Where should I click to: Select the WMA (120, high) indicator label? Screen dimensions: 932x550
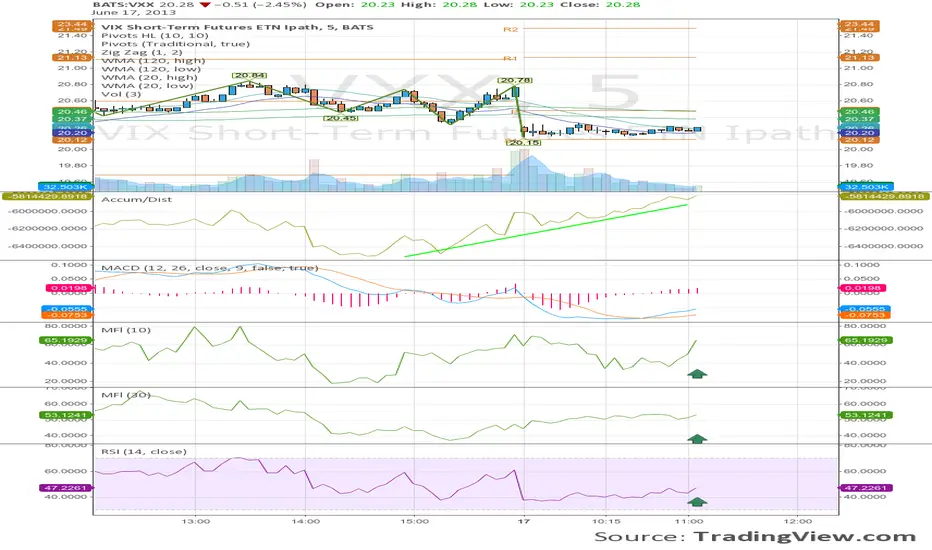[x=153, y=60]
